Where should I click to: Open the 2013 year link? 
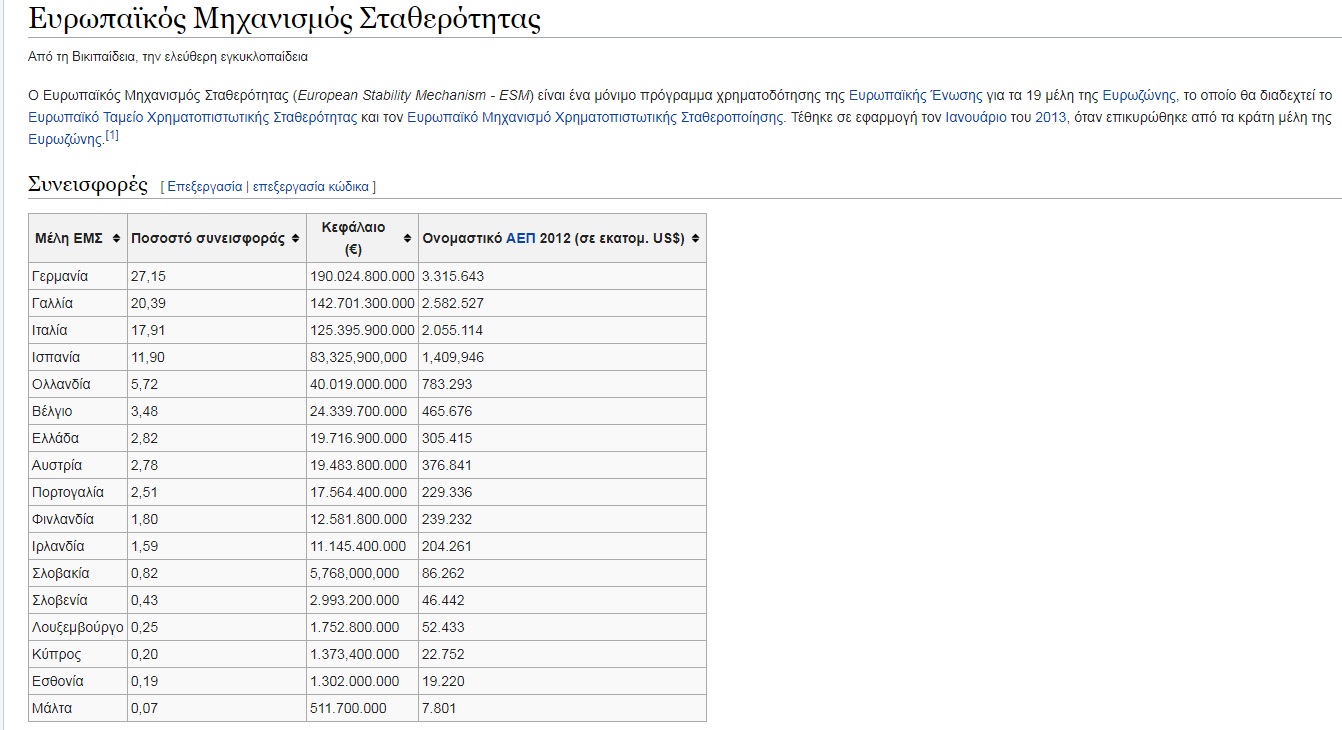(1050, 117)
